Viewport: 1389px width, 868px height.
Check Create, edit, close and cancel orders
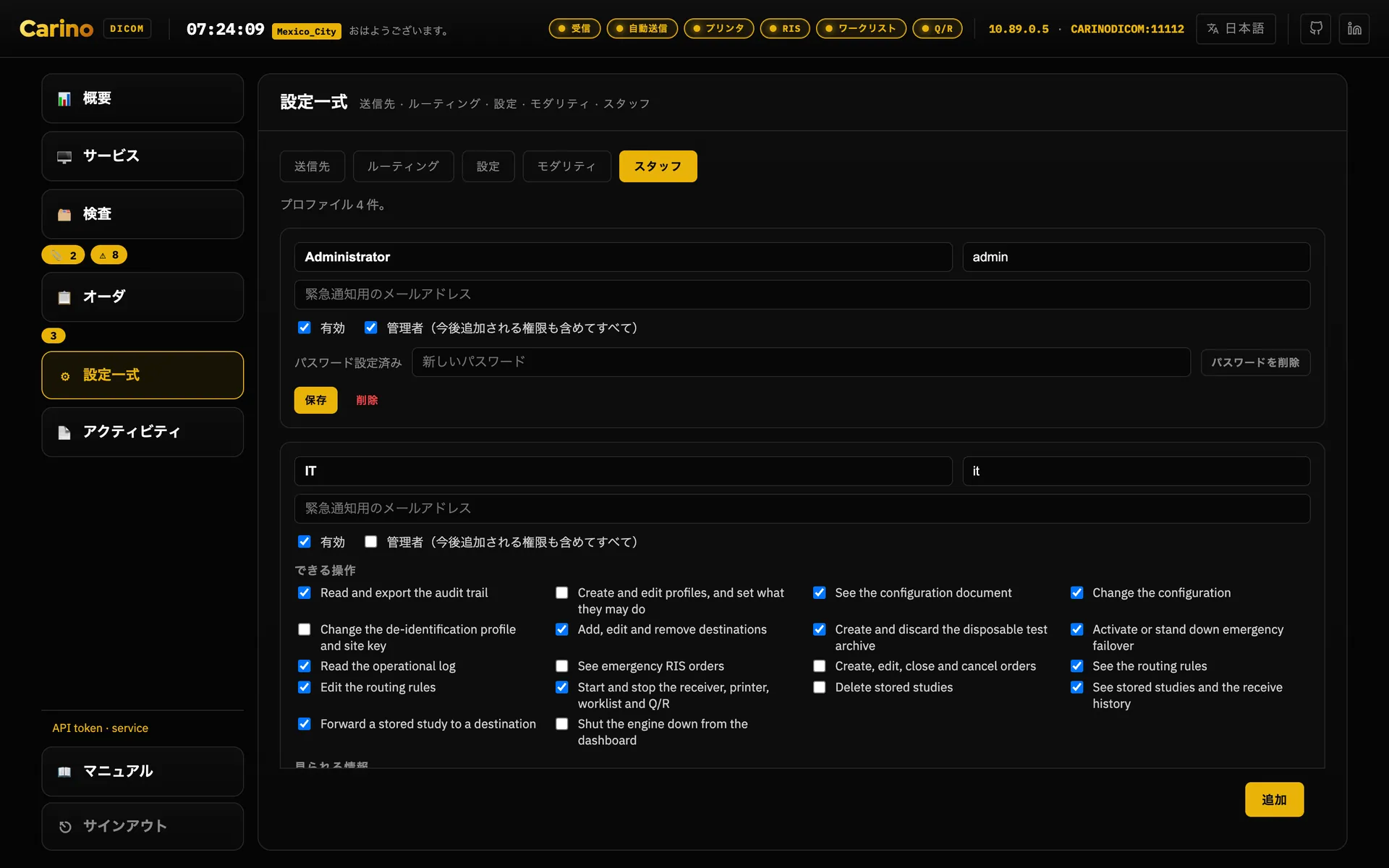[x=820, y=666]
